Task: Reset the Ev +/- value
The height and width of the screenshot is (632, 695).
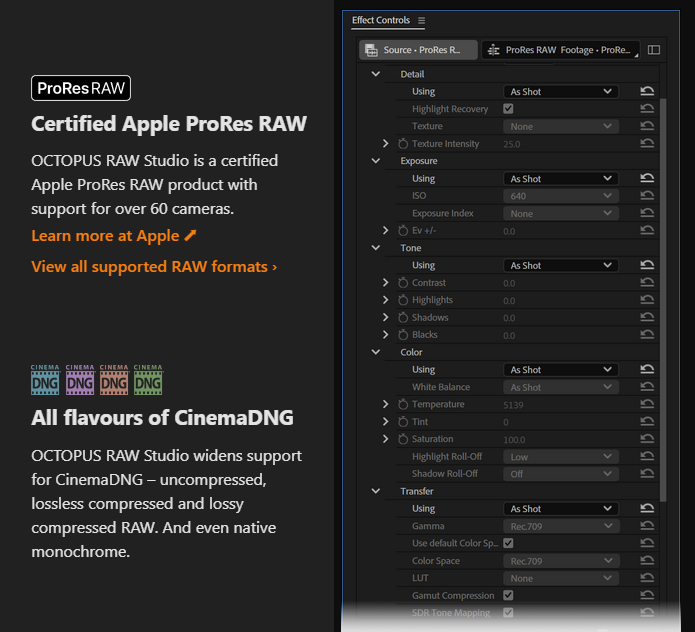Action: click(x=647, y=230)
